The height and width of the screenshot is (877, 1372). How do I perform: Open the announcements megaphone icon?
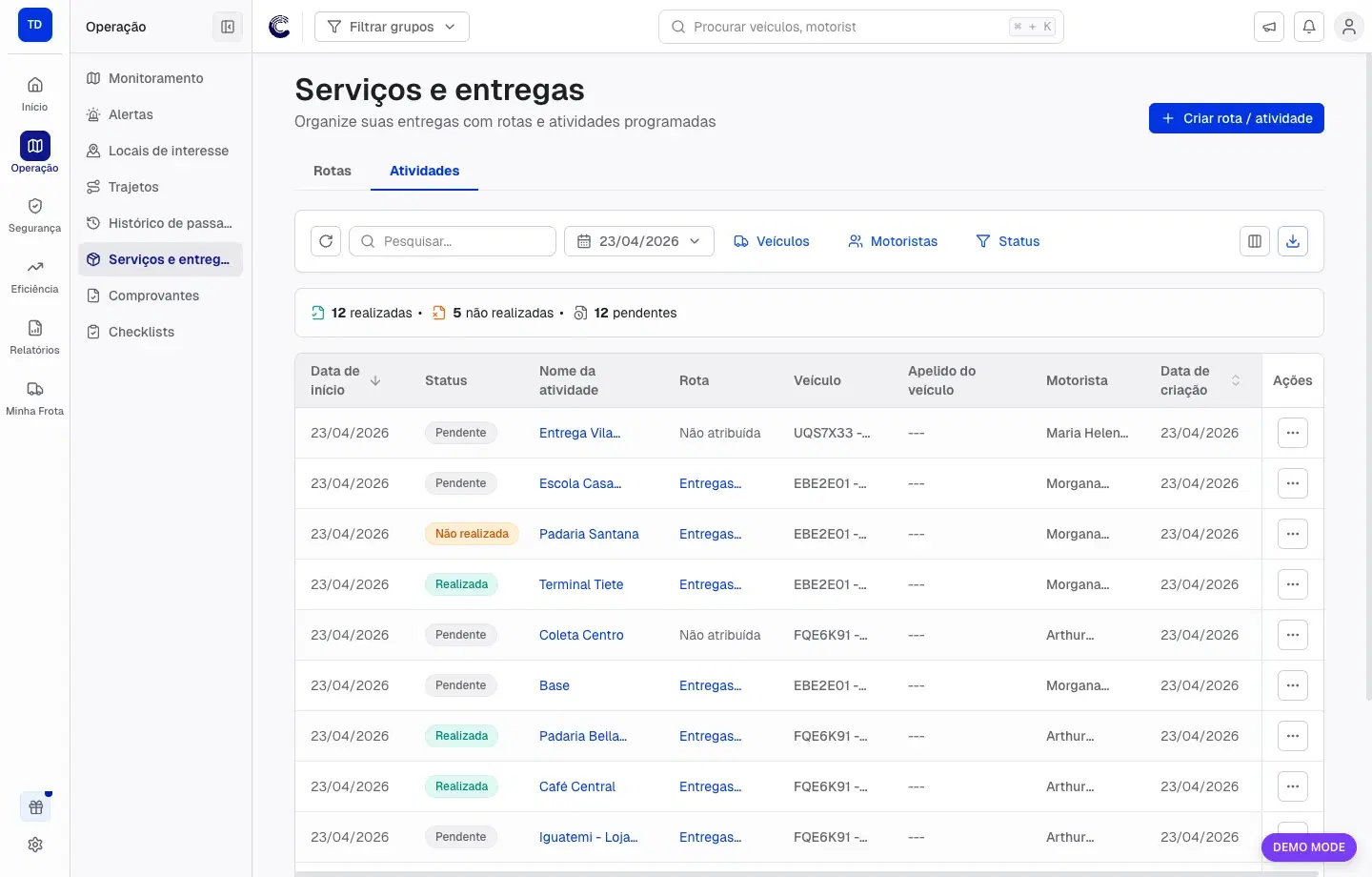[1269, 27]
